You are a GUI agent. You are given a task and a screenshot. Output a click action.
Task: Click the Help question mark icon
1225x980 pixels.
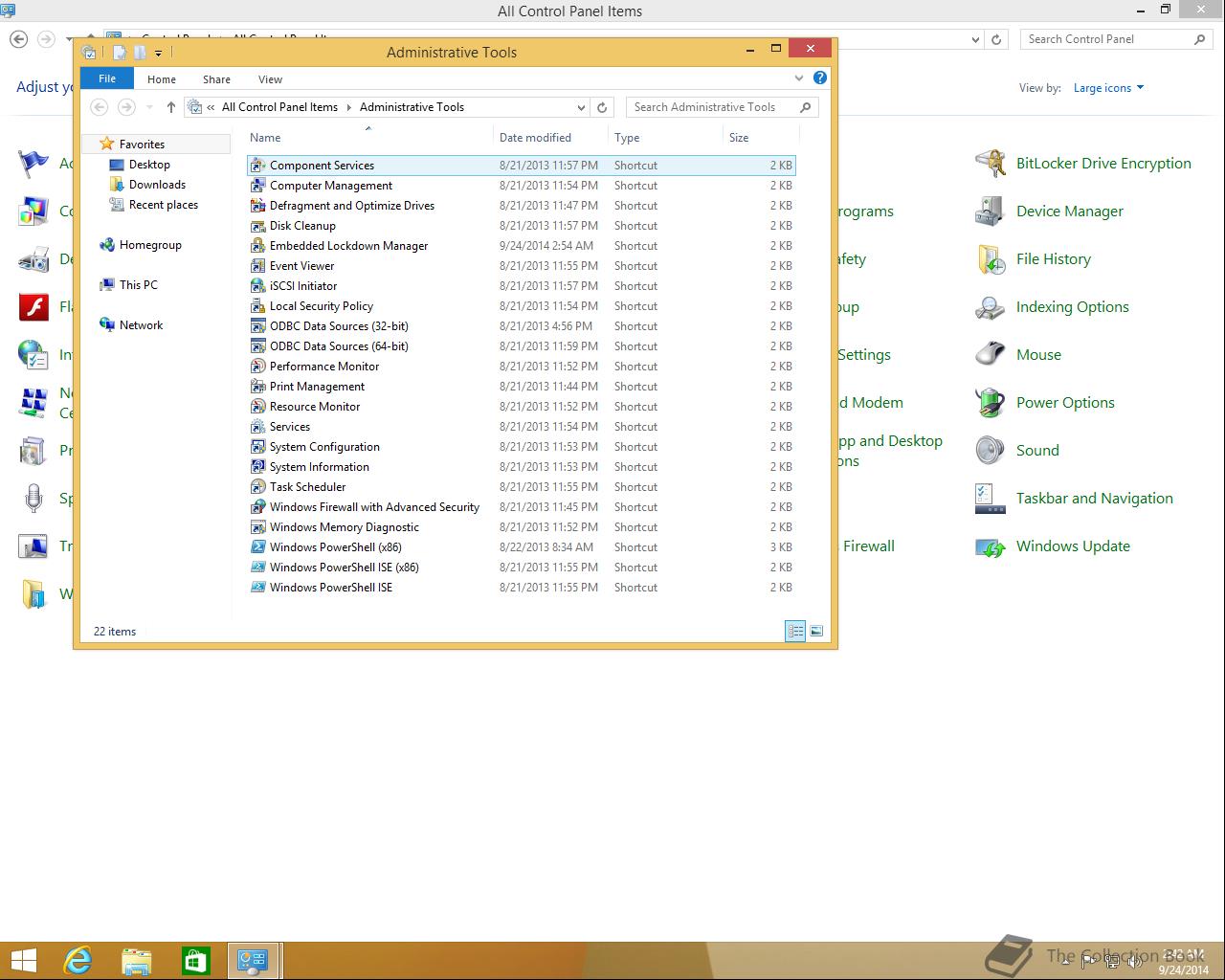click(x=820, y=78)
